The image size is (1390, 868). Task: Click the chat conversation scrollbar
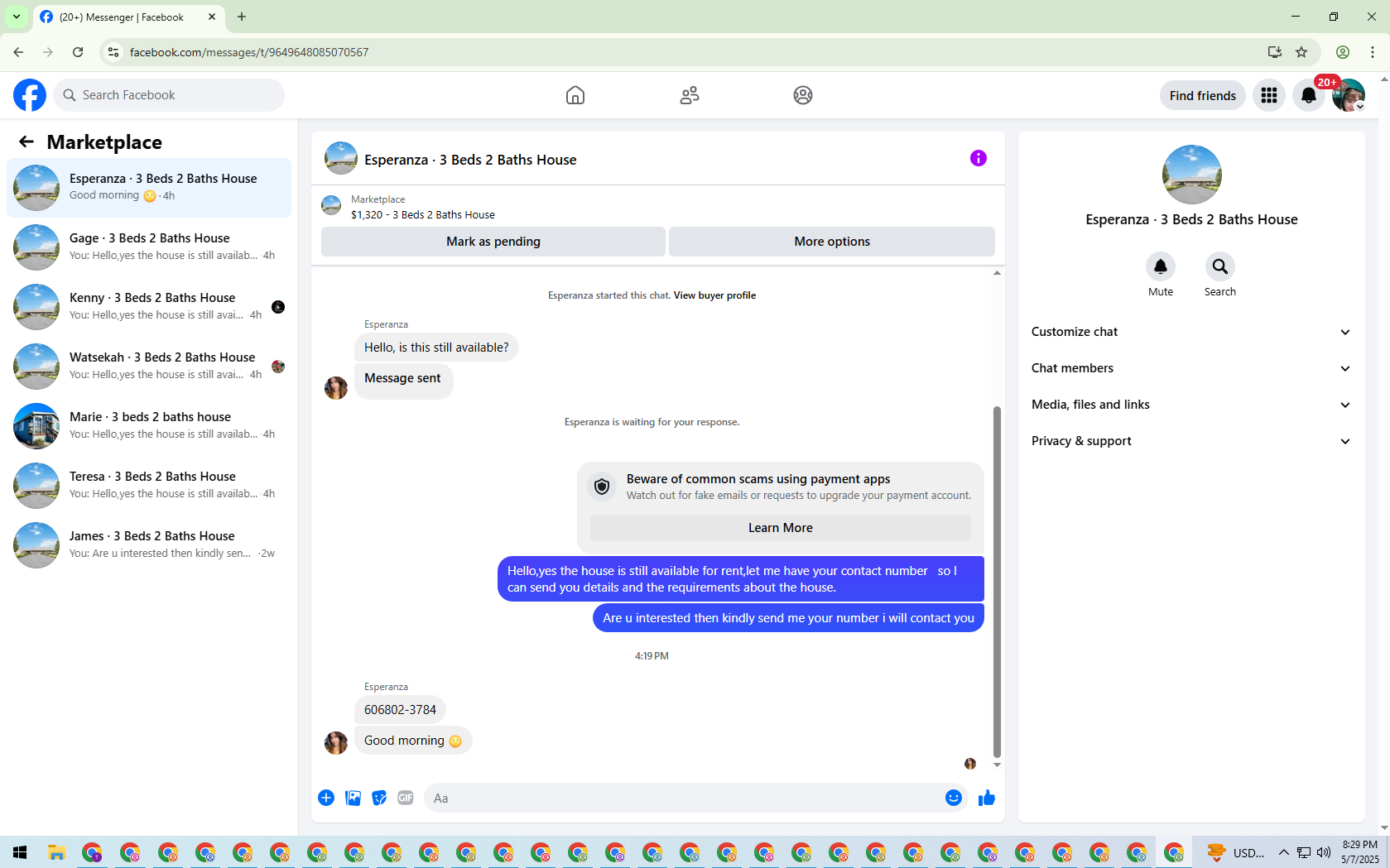click(997, 581)
